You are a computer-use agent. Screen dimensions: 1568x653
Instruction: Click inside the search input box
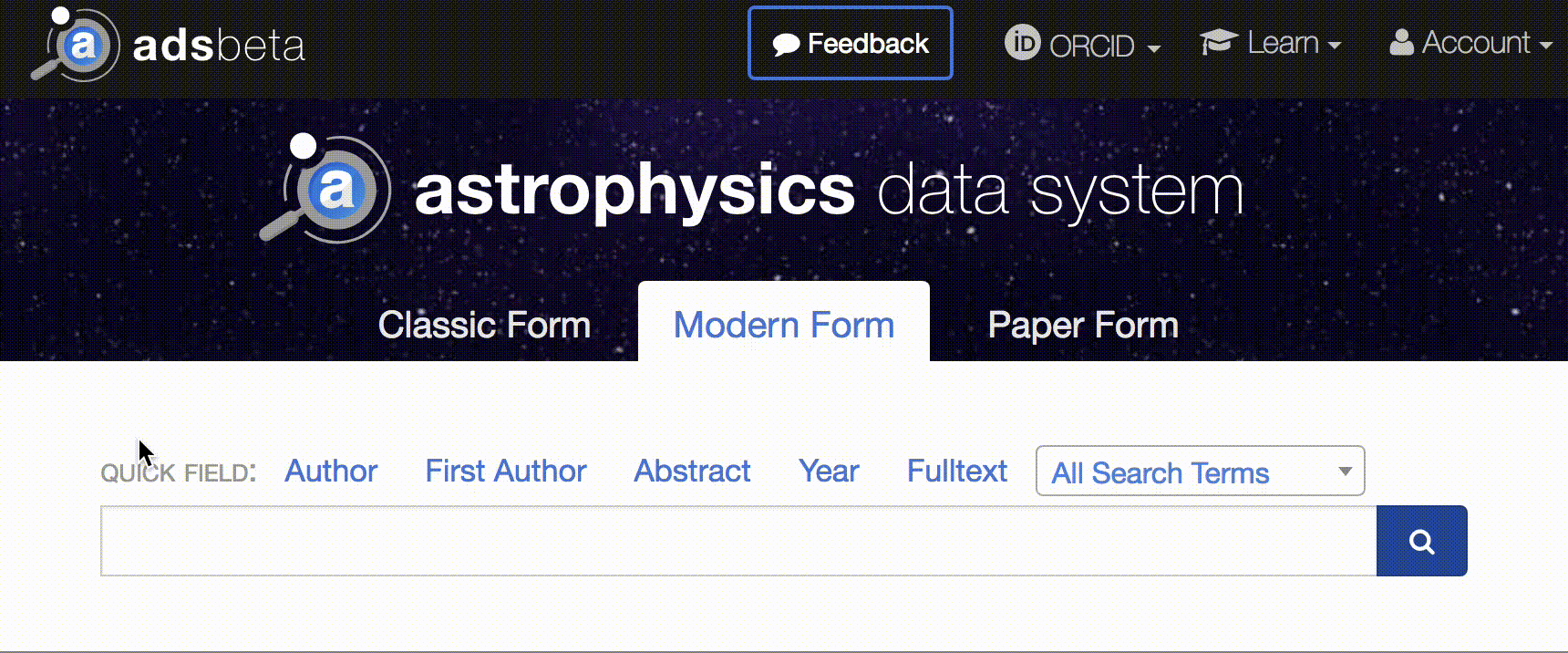729,540
